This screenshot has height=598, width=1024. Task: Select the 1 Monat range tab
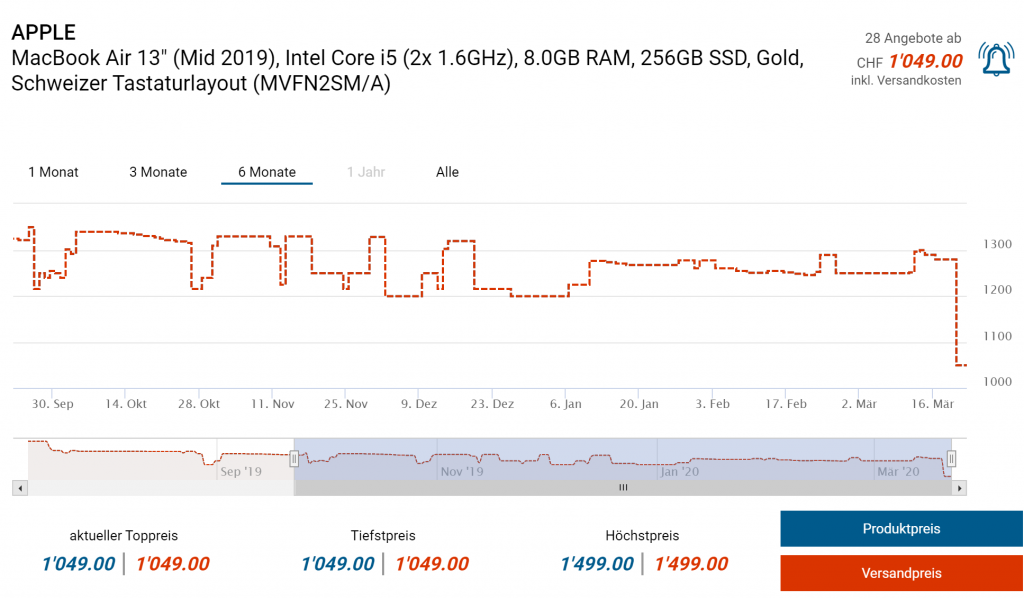point(53,172)
